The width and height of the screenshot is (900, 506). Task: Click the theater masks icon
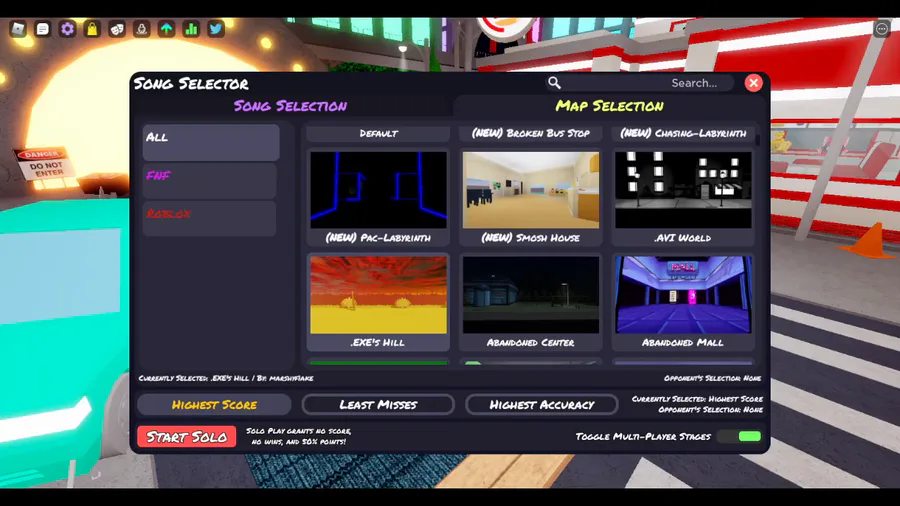(x=117, y=29)
